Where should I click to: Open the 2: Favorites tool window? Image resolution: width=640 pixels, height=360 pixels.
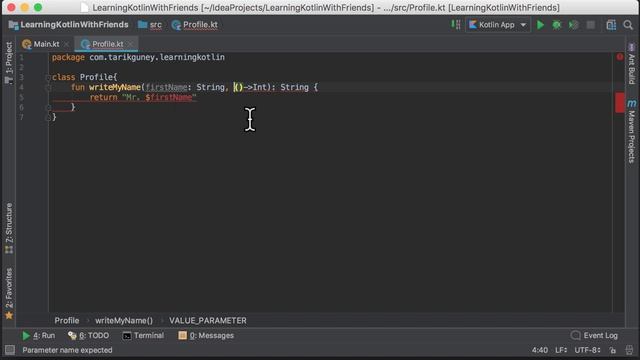coord(9,293)
